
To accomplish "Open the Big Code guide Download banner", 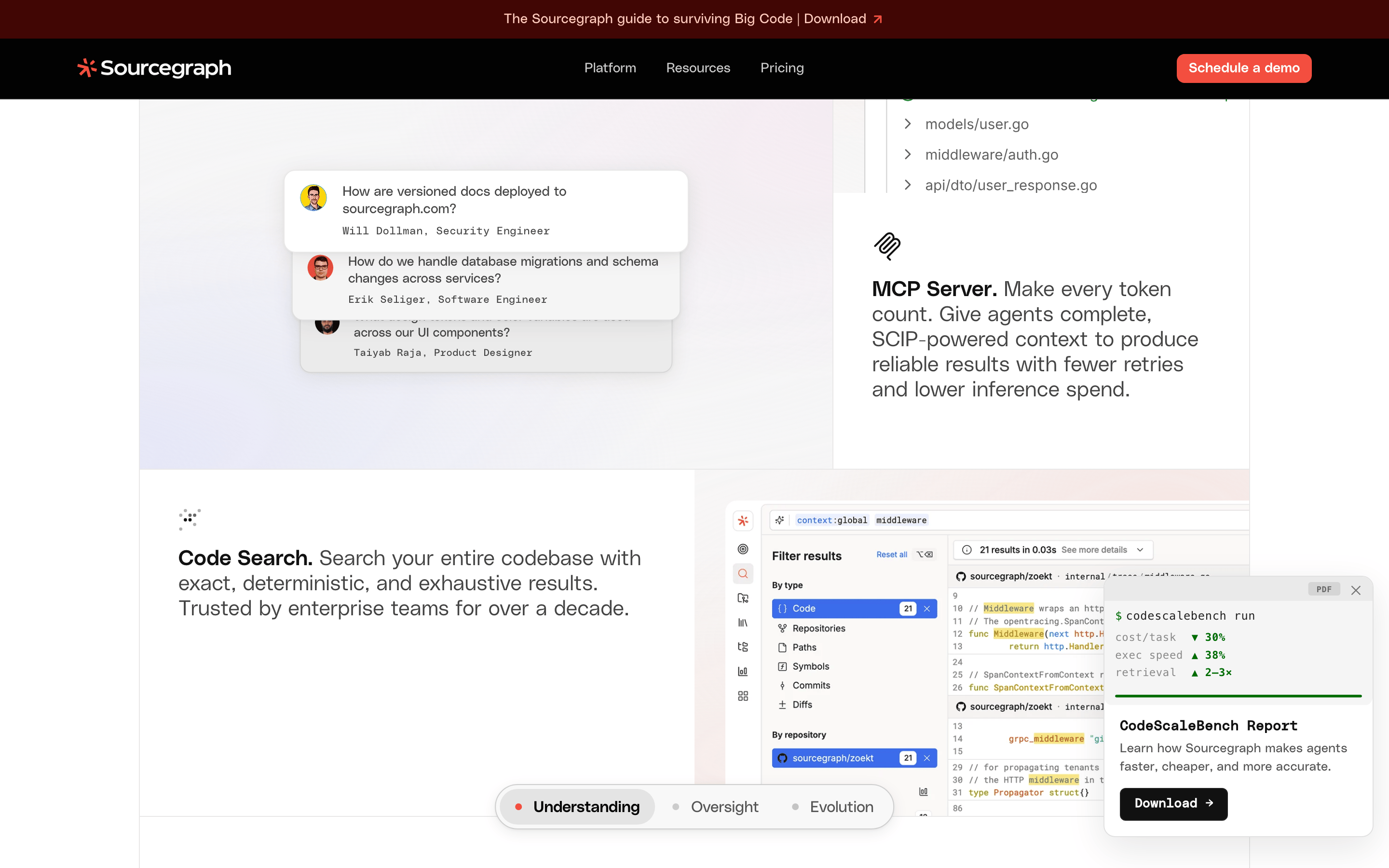I will (694, 19).
